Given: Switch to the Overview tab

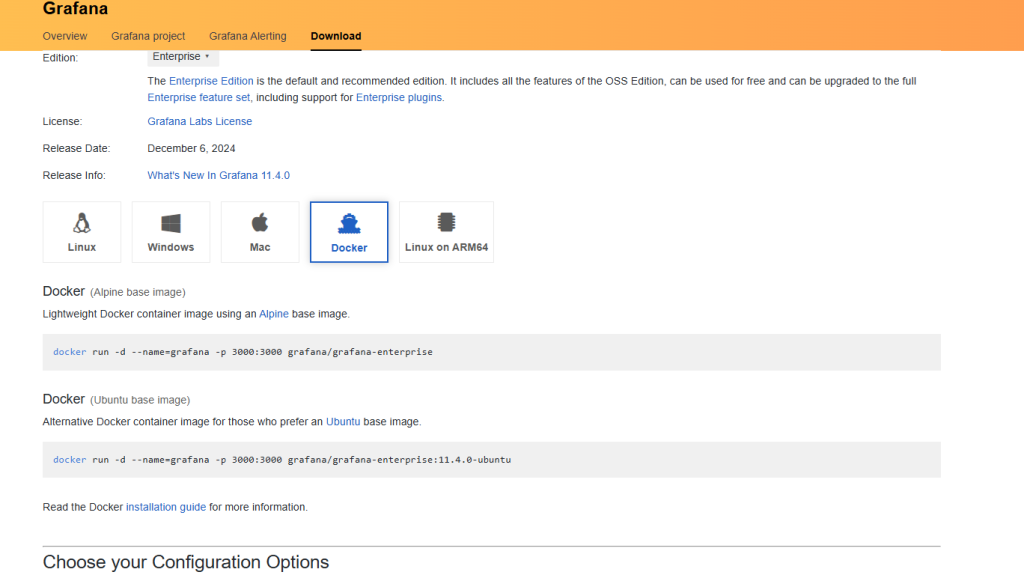Looking at the screenshot, I should click(x=65, y=36).
